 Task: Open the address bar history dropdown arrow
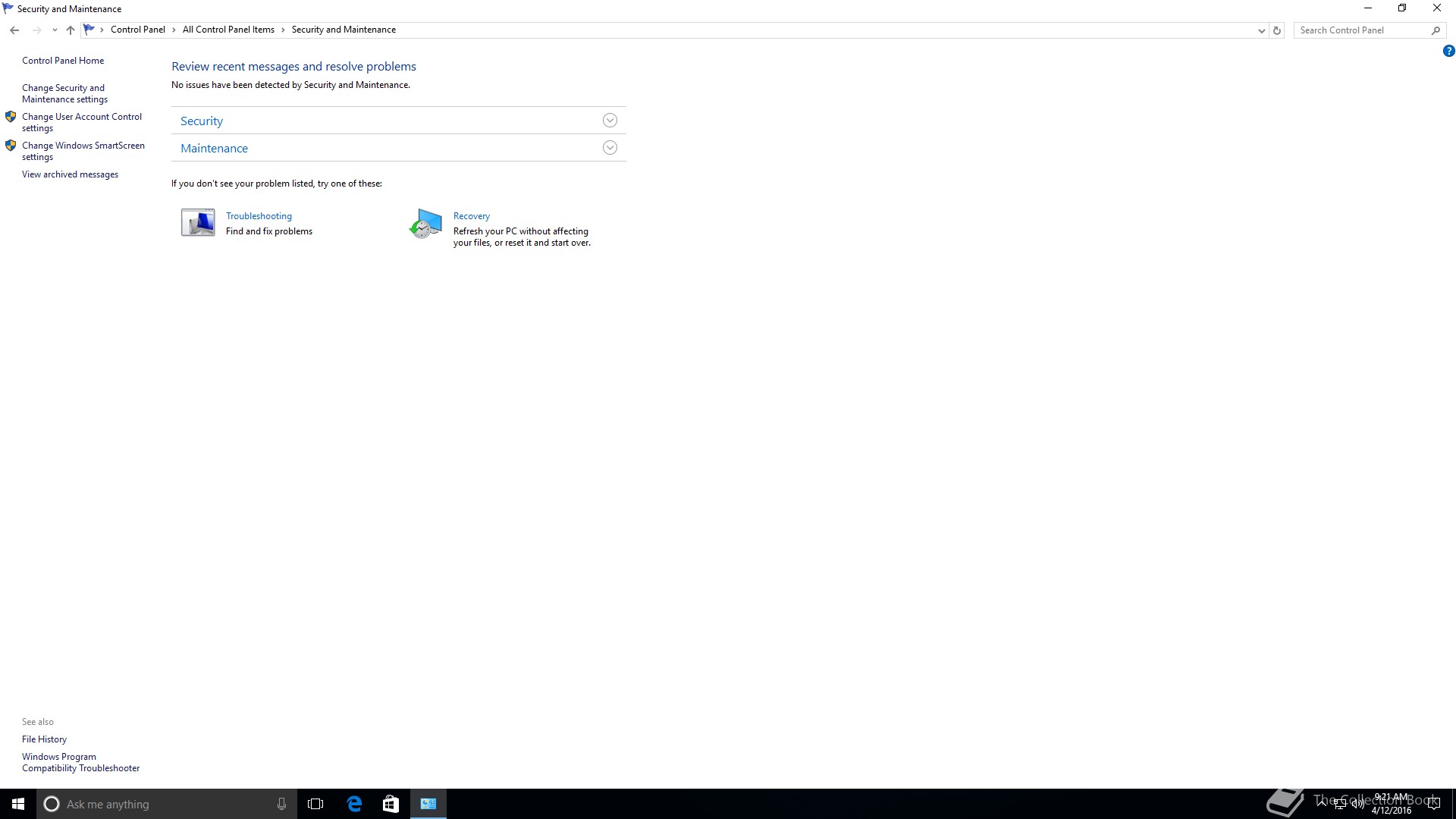pos(1261,30)
